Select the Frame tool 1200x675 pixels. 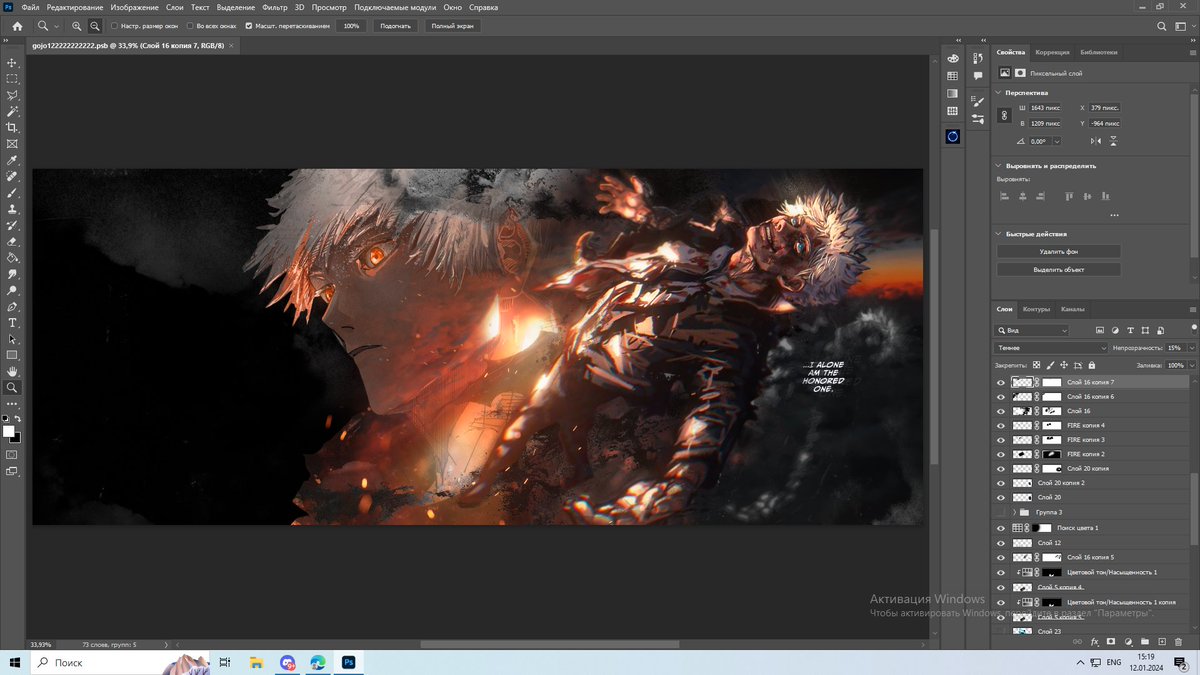pyautogui.click(x=12, y=143)
